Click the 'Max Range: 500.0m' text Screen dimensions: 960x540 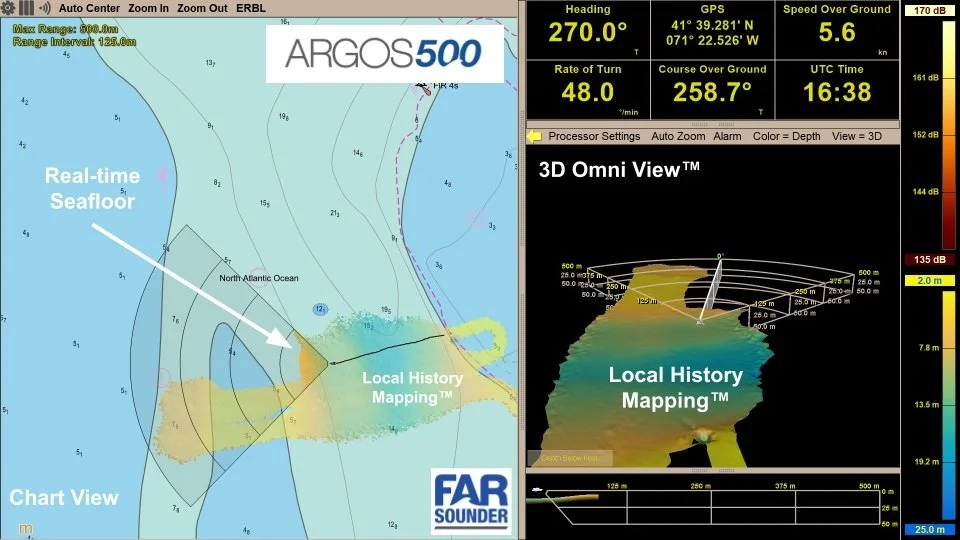(65, 29)
